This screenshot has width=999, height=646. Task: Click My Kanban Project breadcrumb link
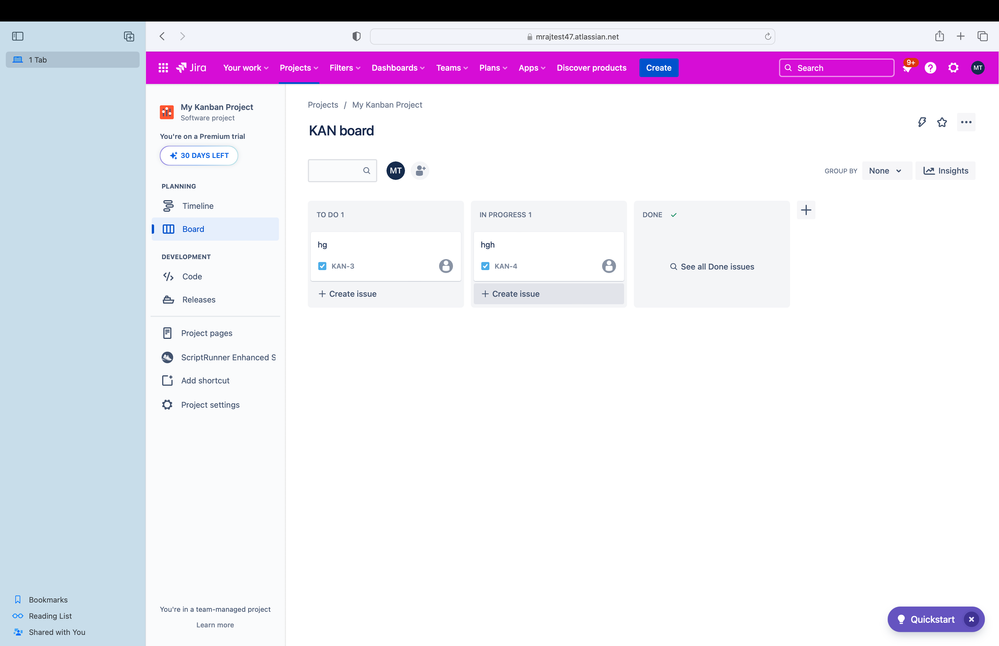(x=387, y=104)
